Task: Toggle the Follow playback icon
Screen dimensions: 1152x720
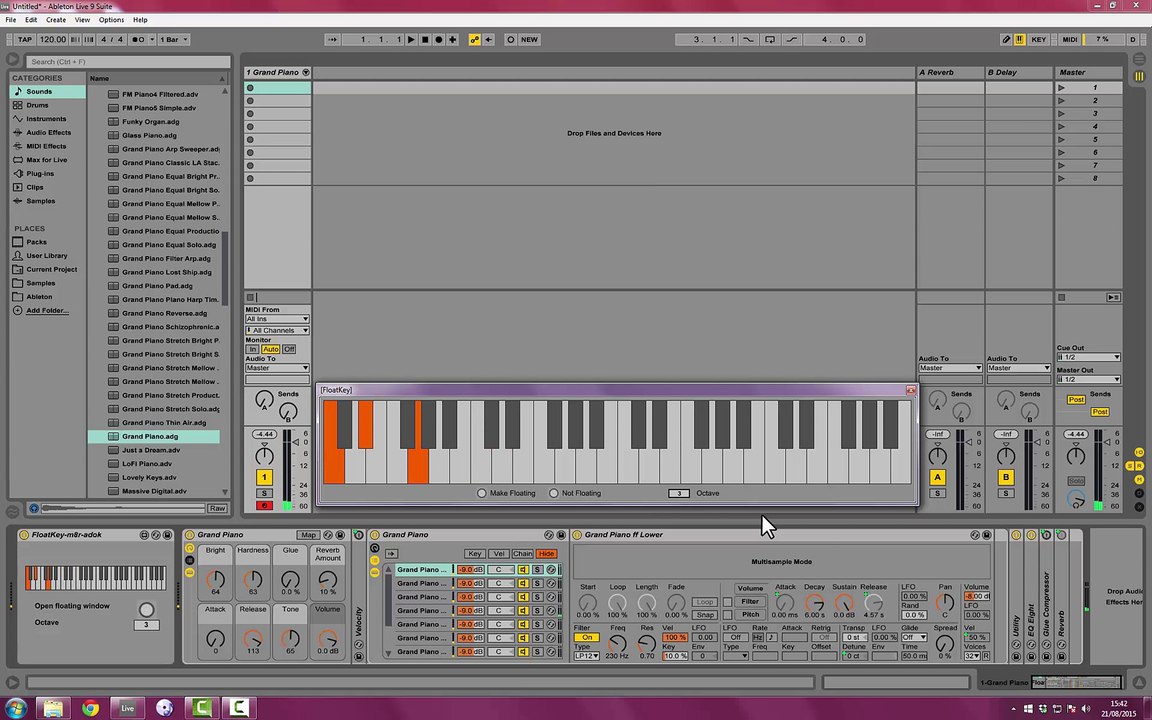Action: (333, 40)
